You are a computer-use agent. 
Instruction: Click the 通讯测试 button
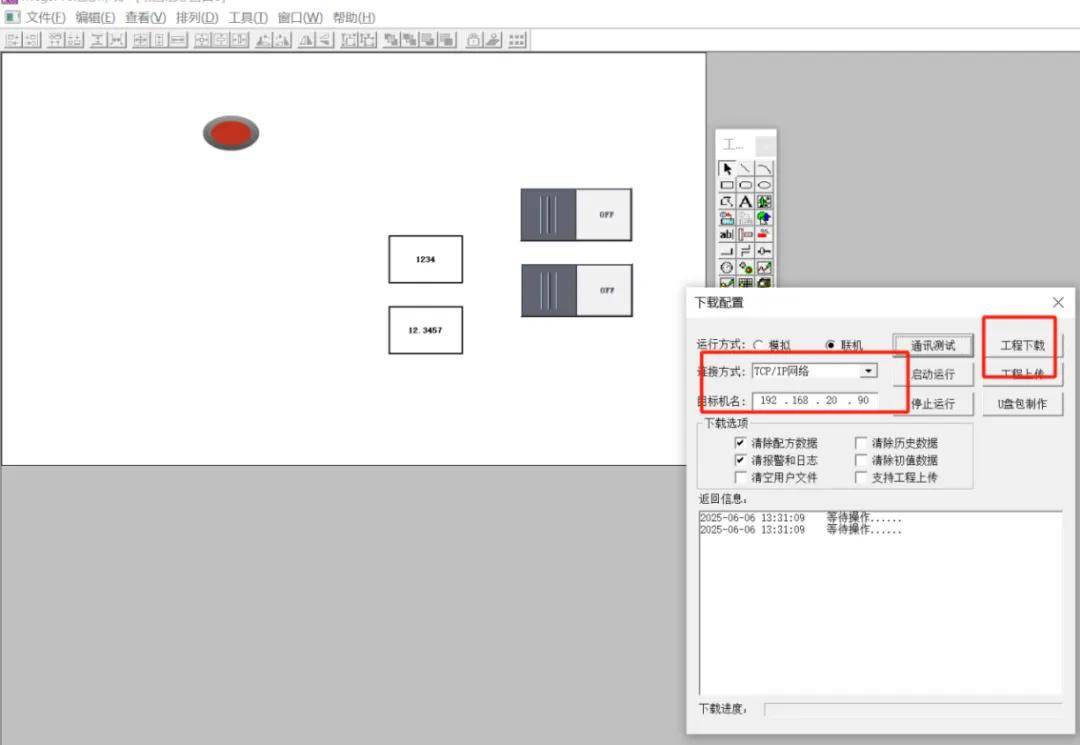point(932,345)
